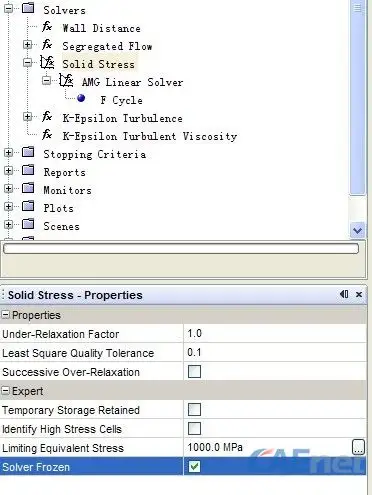Click the Stopping Criteria folder icon
Image resolution: width=372 pixels, height=495 pixels.
click(x=28, y=152)
